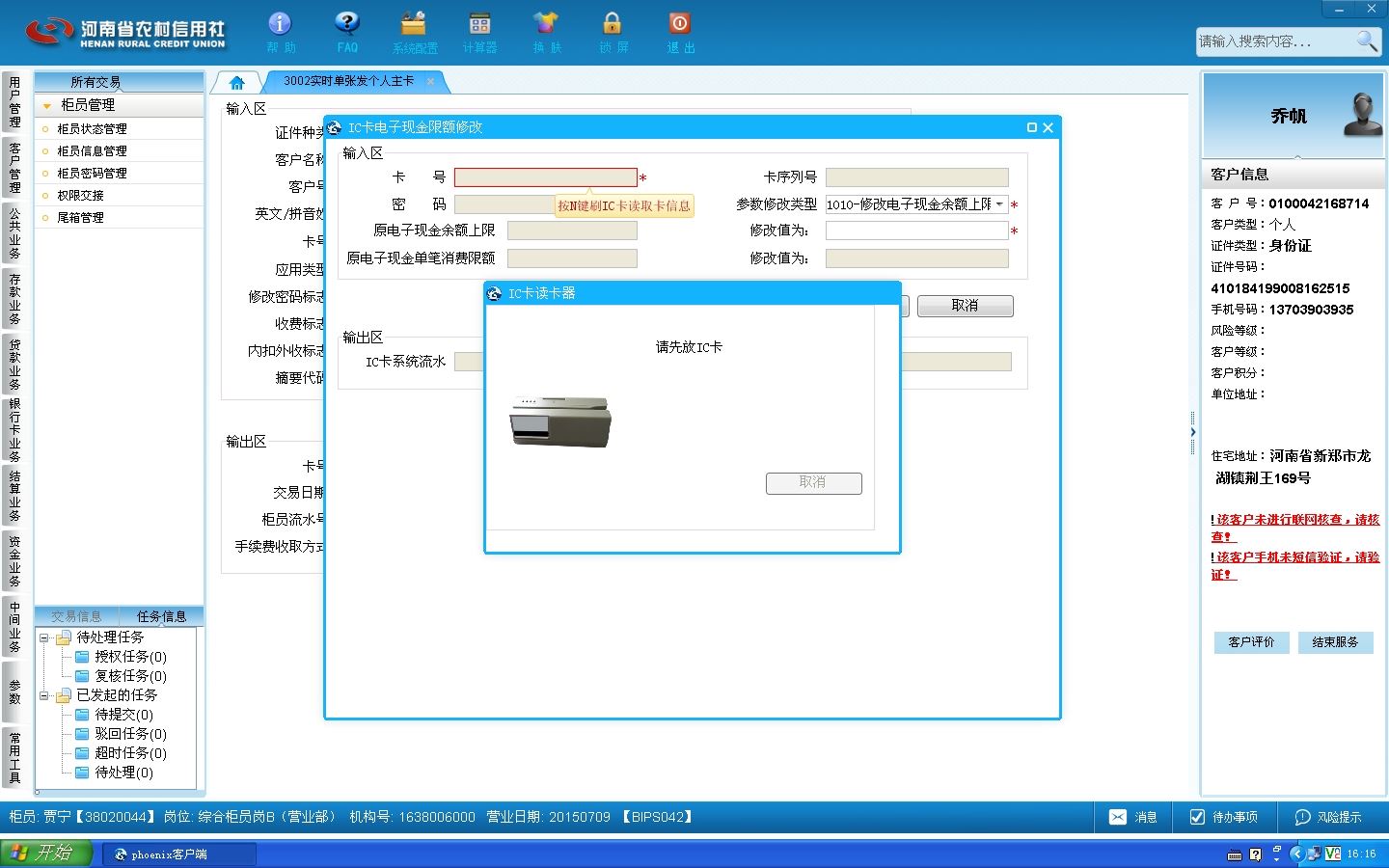
Task: Click the 退出 exit icon
Action: coord(680,31)
